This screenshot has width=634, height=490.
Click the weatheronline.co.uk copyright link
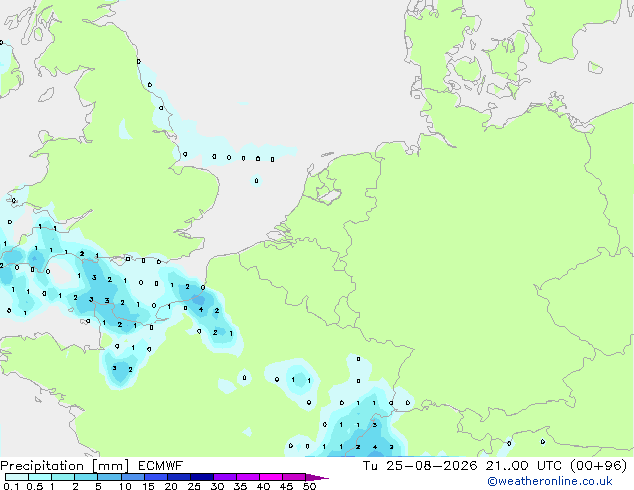pos(550,481)
